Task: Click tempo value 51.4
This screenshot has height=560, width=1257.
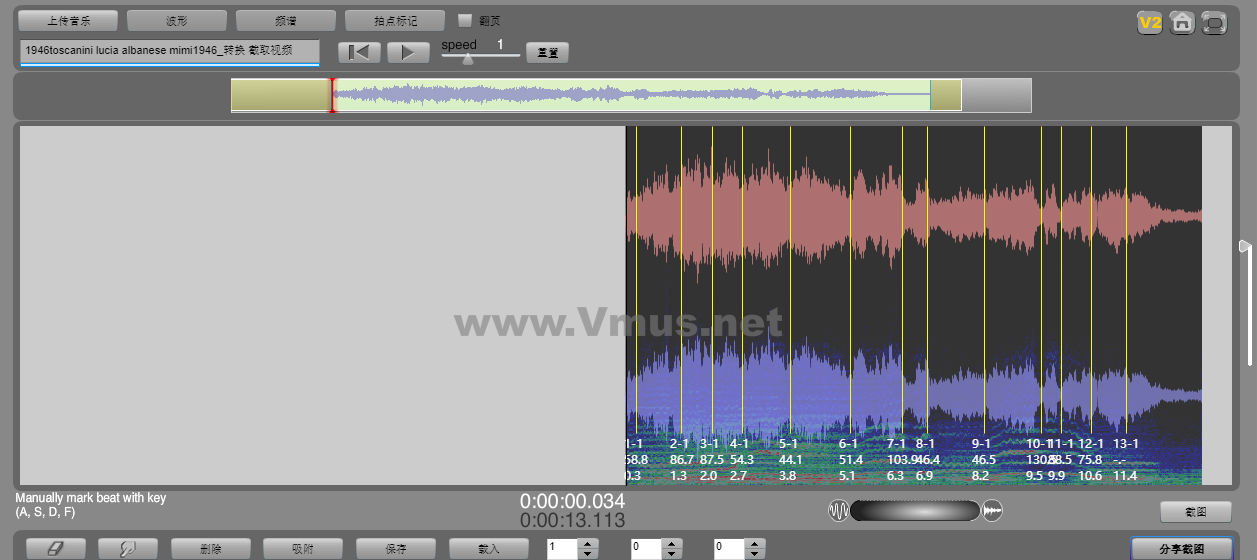Action: [x=851, y=459]
